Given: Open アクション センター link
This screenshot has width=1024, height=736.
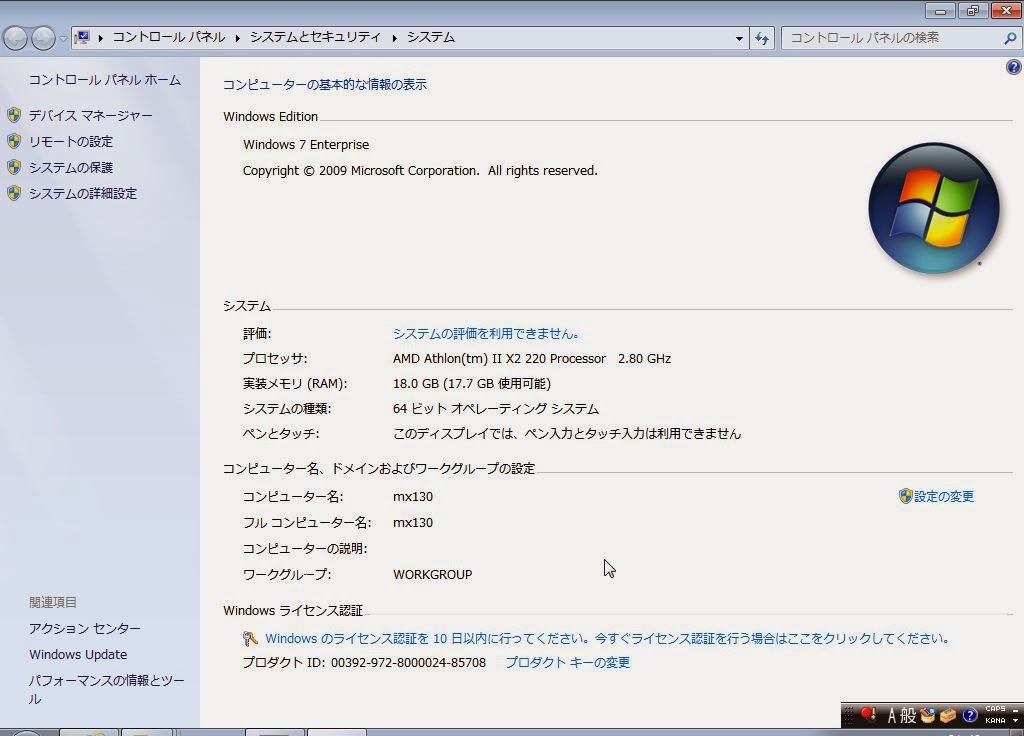Looking at the screenshot, I should click(x=85, y=629).
